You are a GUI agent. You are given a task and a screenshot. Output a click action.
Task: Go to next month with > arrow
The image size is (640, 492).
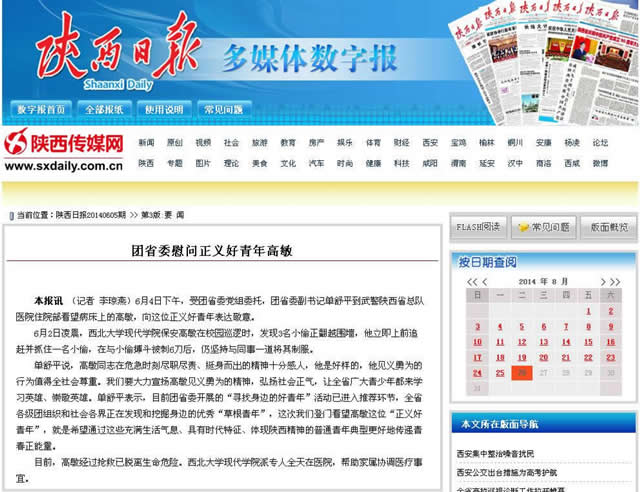(x=603, y=282)
